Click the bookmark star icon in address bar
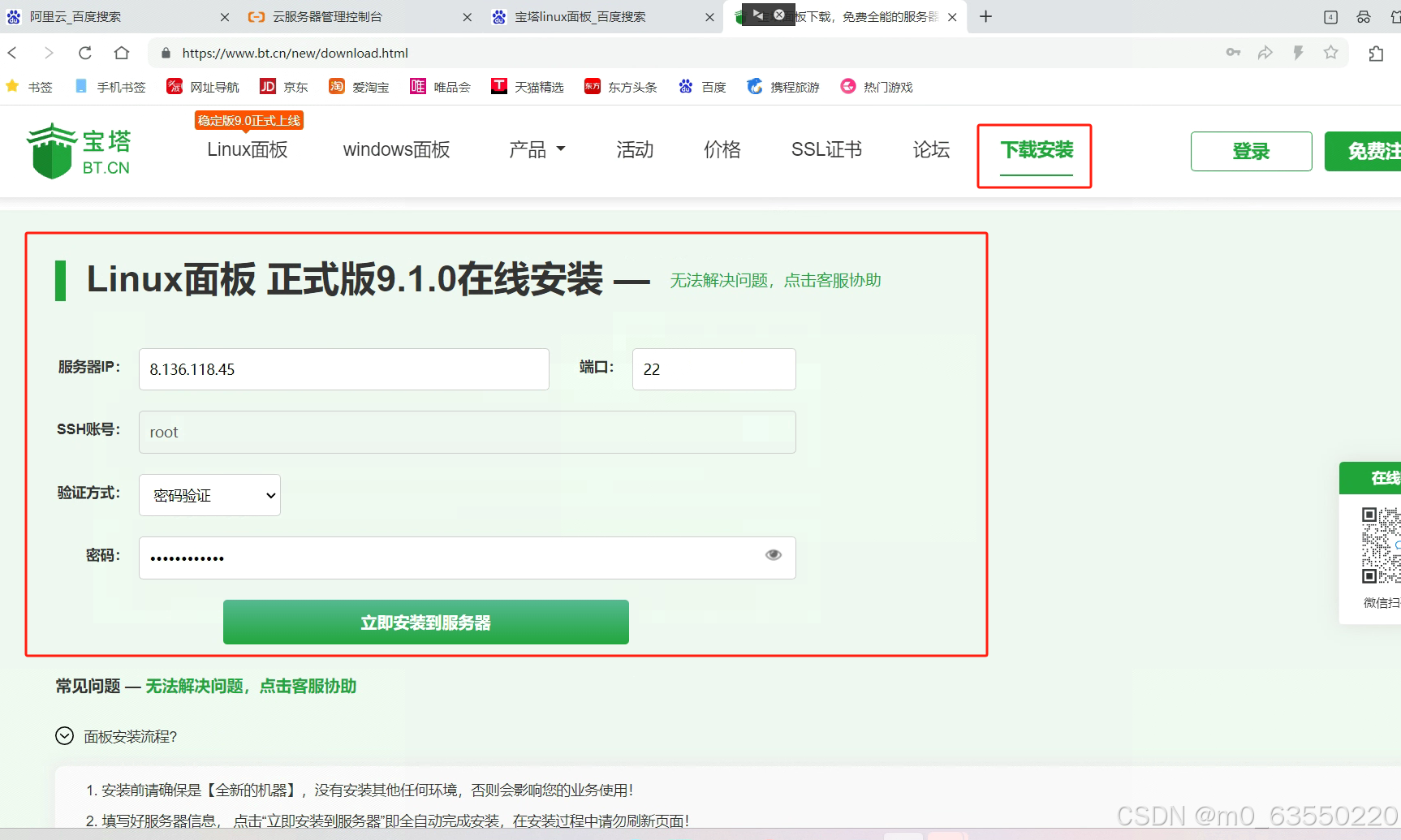Viewport: 1401px width, 840px height. point(1330,53)
